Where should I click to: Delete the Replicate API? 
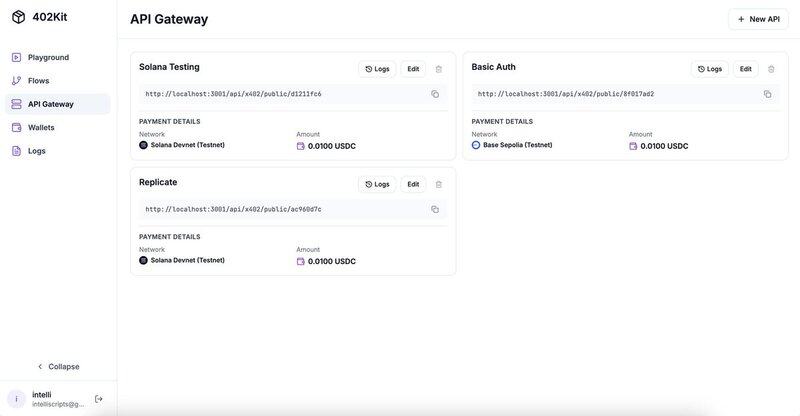click(439, 184)
